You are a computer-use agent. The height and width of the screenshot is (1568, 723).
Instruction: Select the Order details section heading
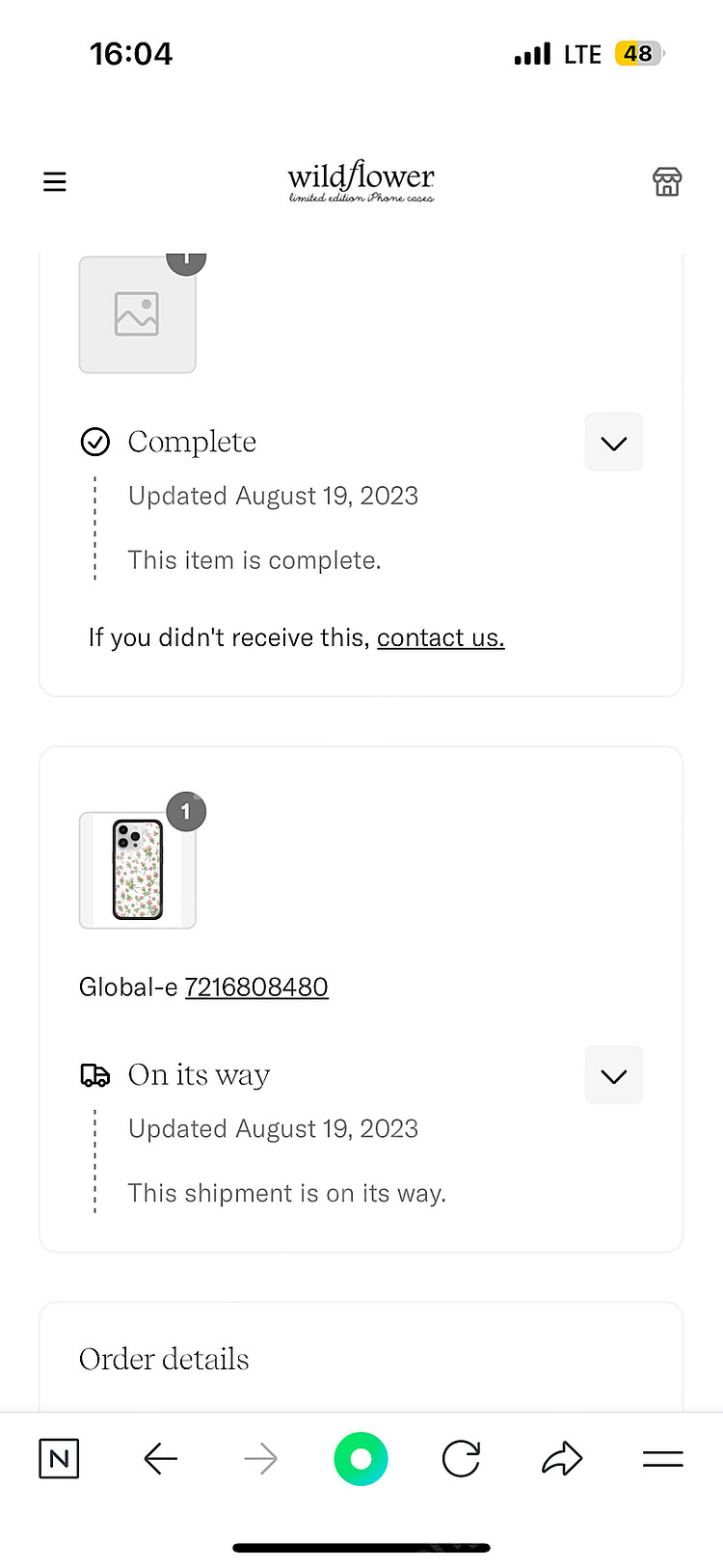(x=164, y=1359)
